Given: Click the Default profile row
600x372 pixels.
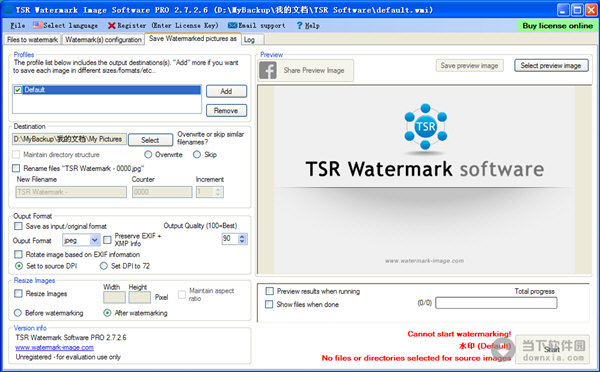Looking at the screenshot, I should [107, 90].
